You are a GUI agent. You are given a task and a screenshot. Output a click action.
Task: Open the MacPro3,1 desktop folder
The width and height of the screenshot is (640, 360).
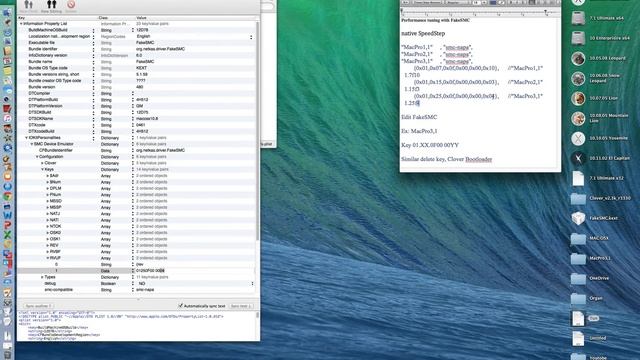[x=578, y=258]
